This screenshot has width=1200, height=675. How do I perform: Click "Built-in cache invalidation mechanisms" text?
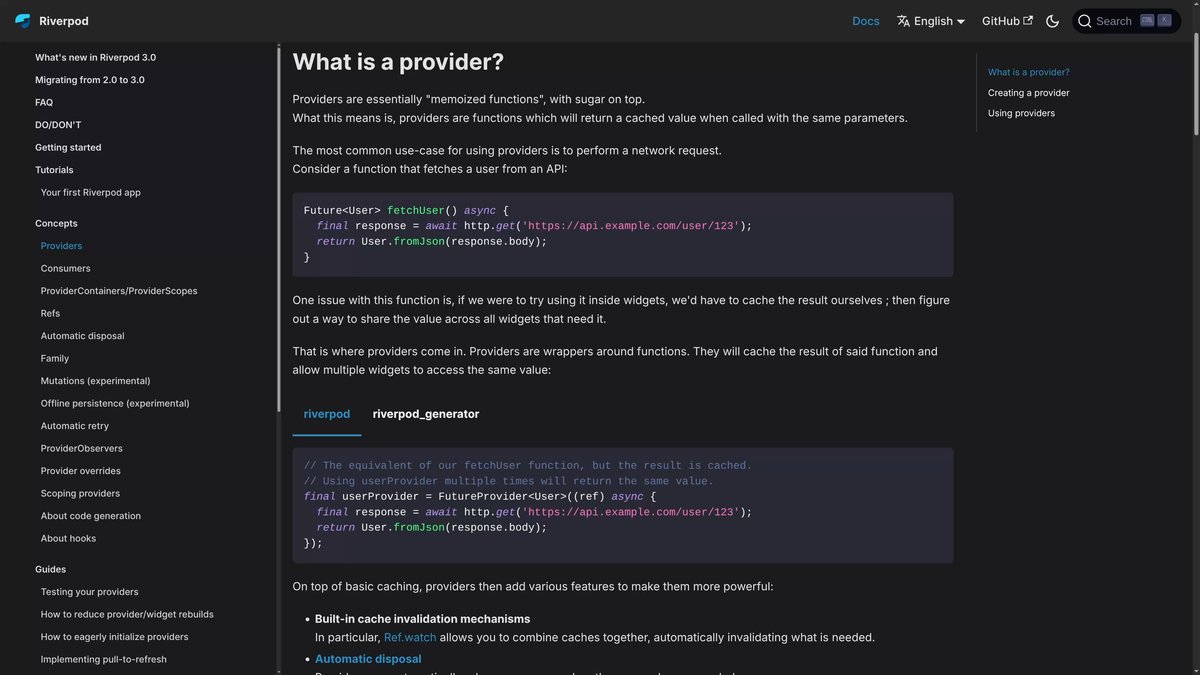422,619
